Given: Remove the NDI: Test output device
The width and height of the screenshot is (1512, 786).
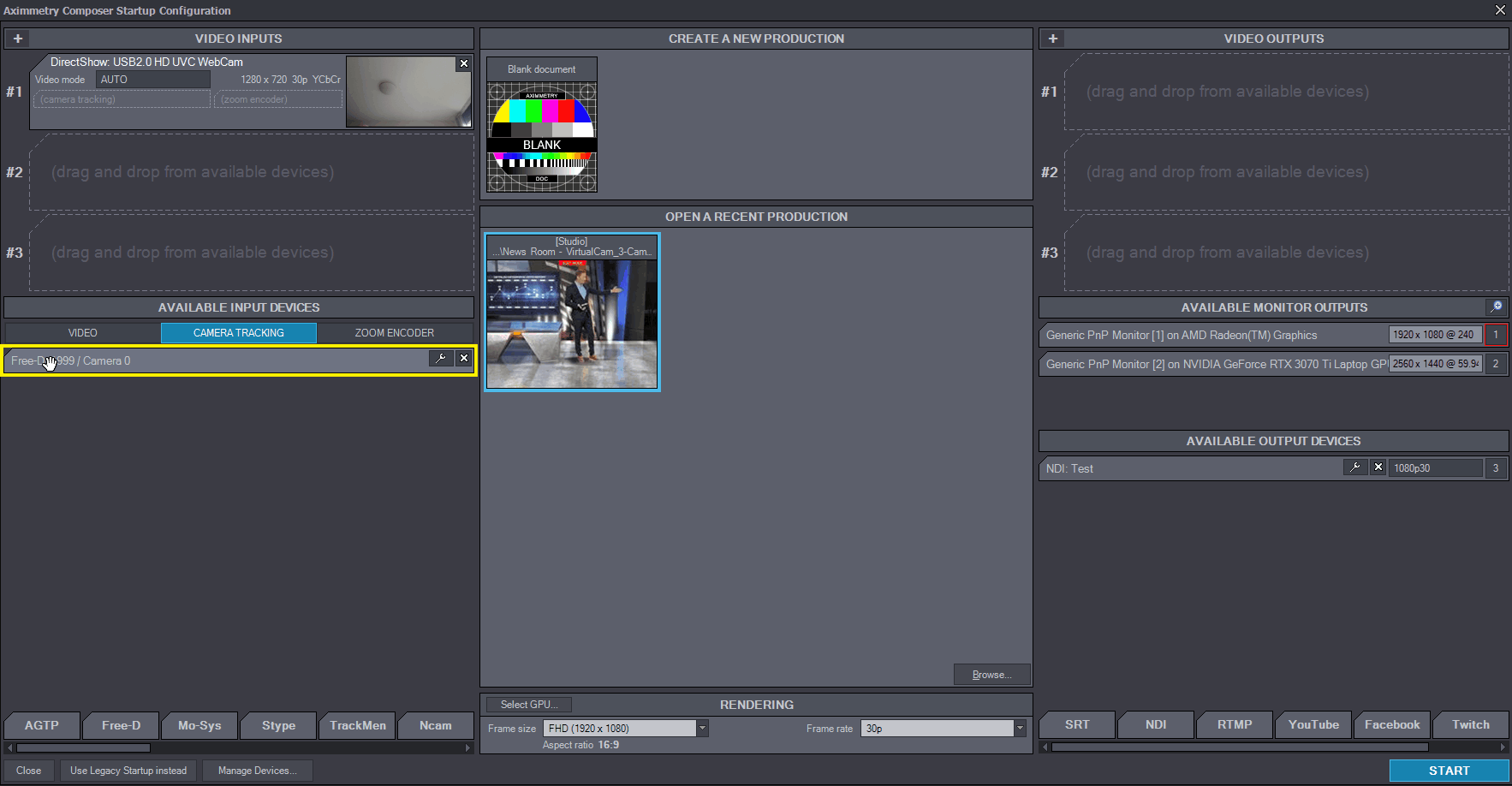Looking at the screenshot, I should point(1378,467).
